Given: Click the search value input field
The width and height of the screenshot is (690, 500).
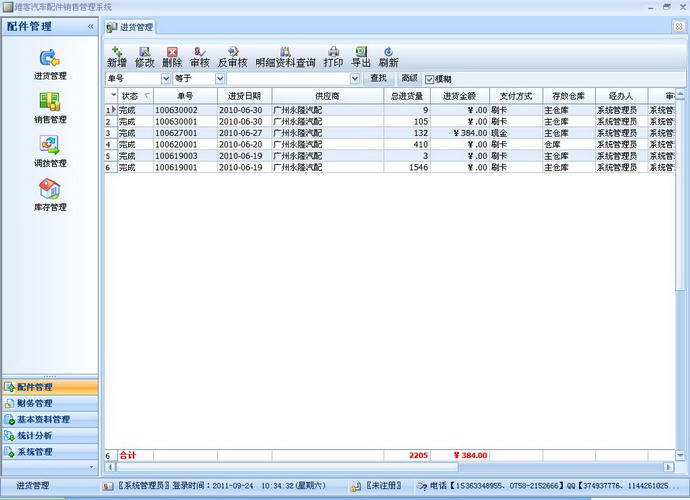Looking at the screenshot, I should click(x=289, y=79).
